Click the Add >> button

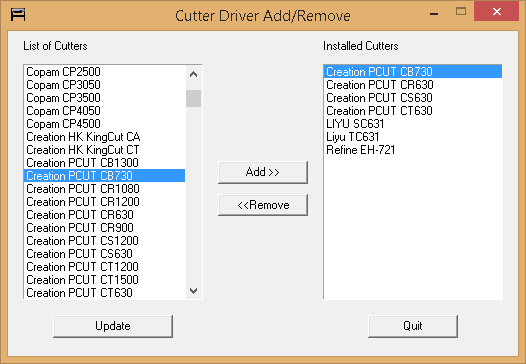coord(263,172)
